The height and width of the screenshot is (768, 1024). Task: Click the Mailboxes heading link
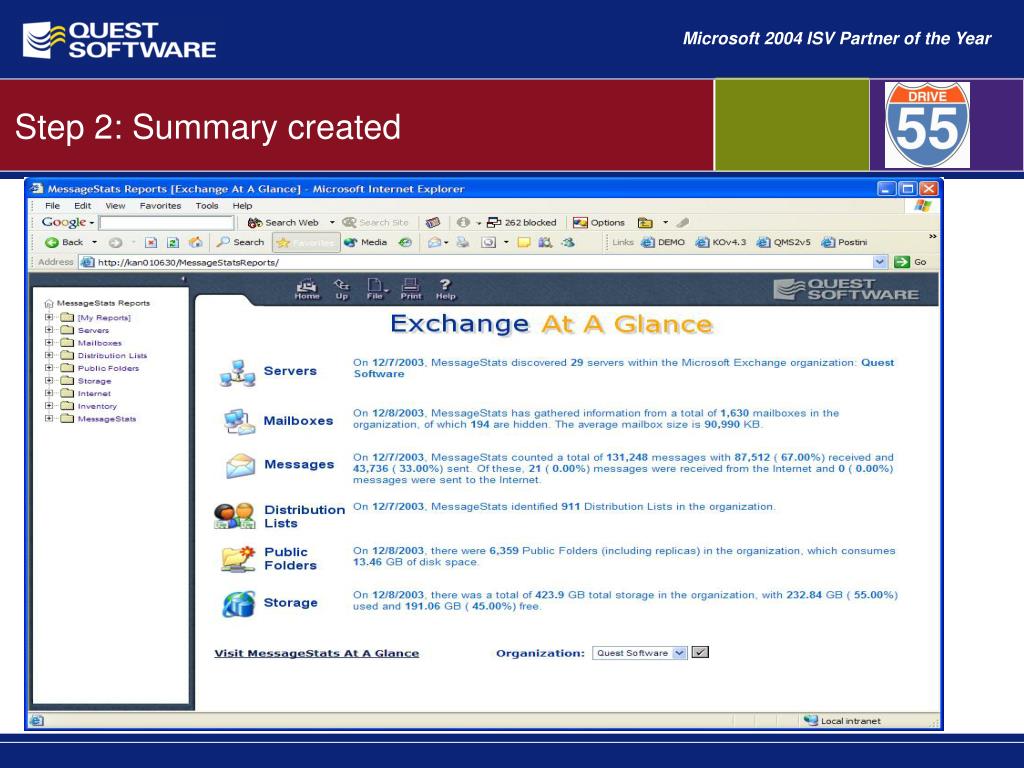tap(298, 421)
